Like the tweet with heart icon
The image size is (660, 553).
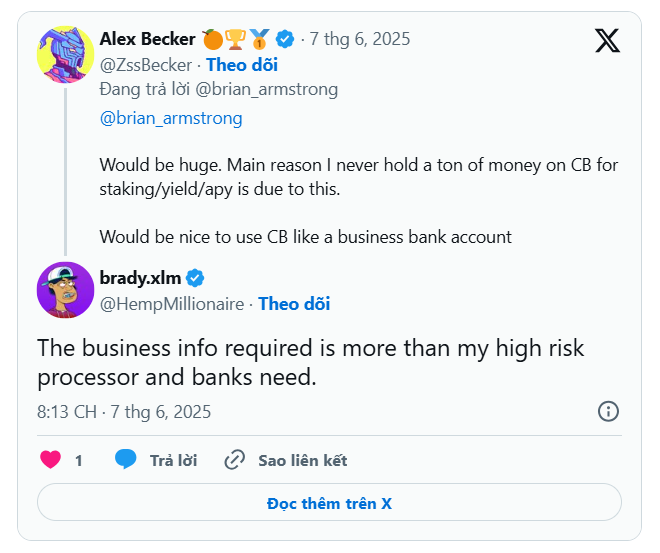(50, 460)
